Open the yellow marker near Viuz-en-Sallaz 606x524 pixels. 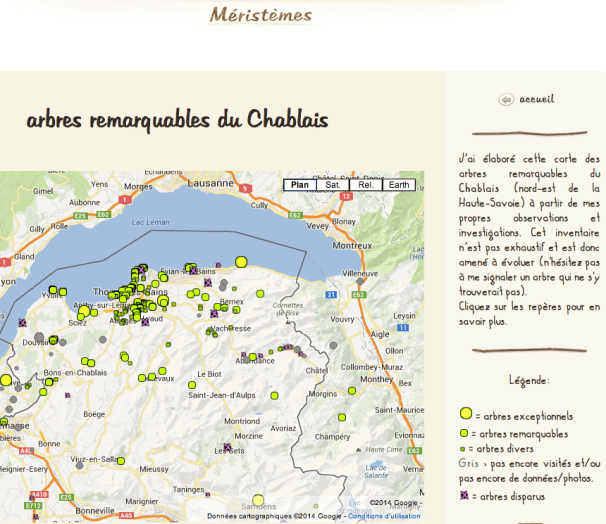pyautogui.click(x=122, y=461)
